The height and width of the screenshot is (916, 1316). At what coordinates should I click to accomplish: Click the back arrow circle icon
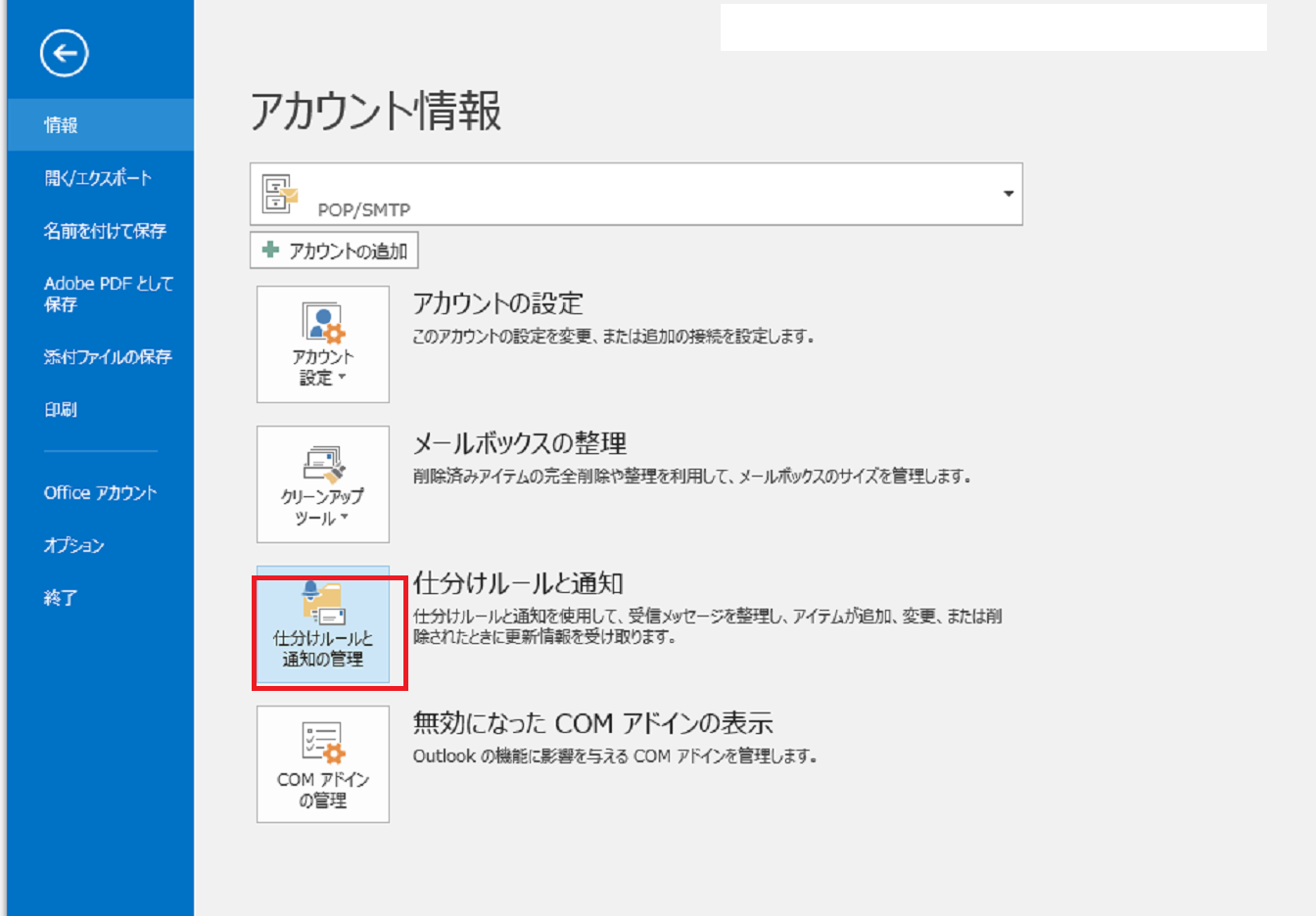pos(65,54)
